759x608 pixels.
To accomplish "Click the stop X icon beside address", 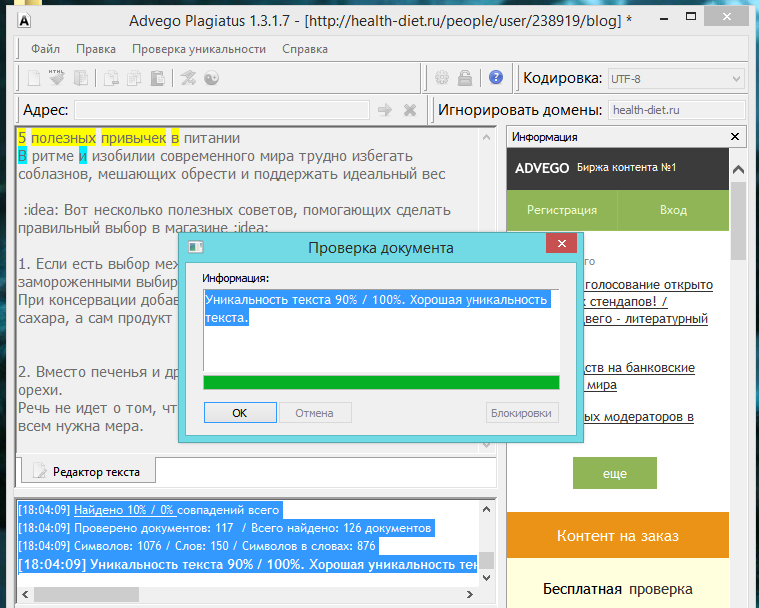I will [x=409, y=110].
